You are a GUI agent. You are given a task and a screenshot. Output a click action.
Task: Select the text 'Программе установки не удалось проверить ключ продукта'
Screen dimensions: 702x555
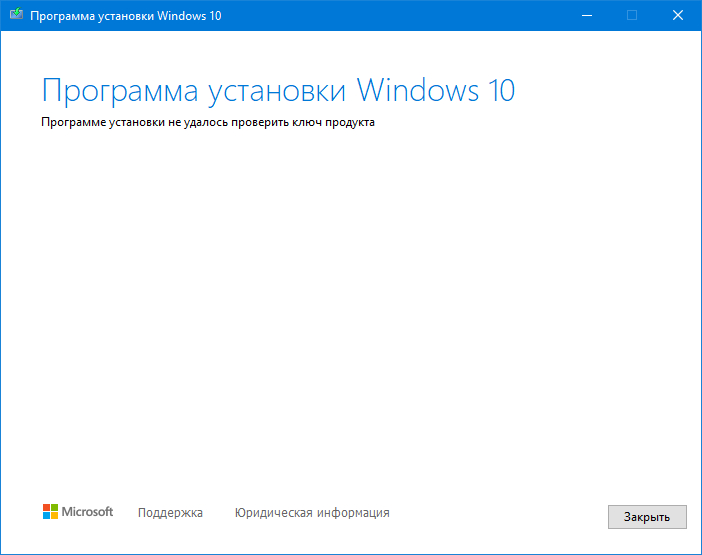pyautogui.click(x=208, y=122)
